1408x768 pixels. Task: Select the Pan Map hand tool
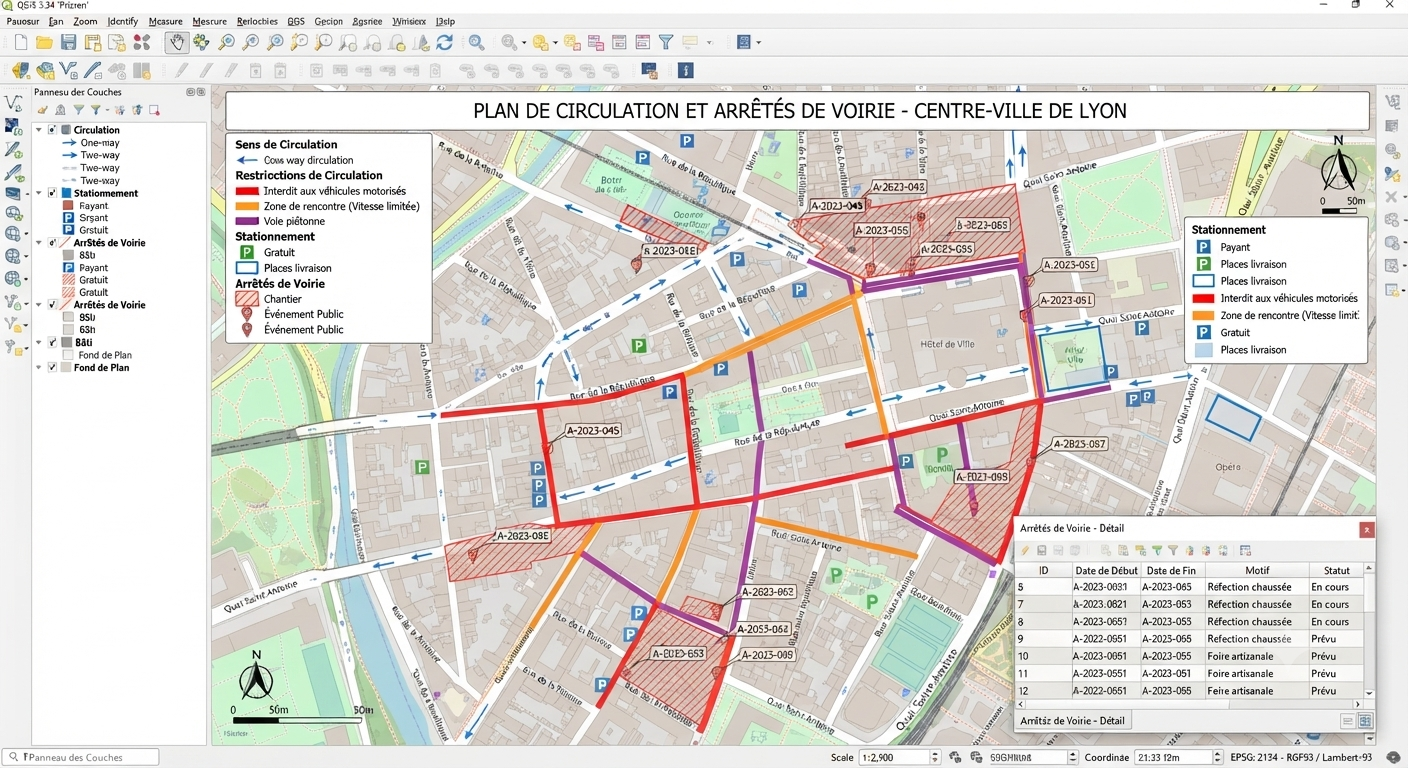point(176,42)
